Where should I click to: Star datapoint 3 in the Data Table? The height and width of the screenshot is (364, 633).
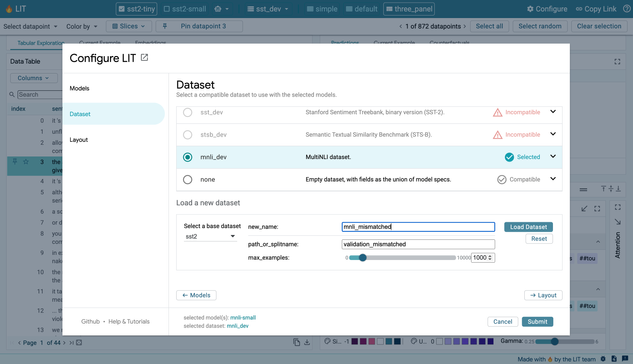tap(26, 161)
